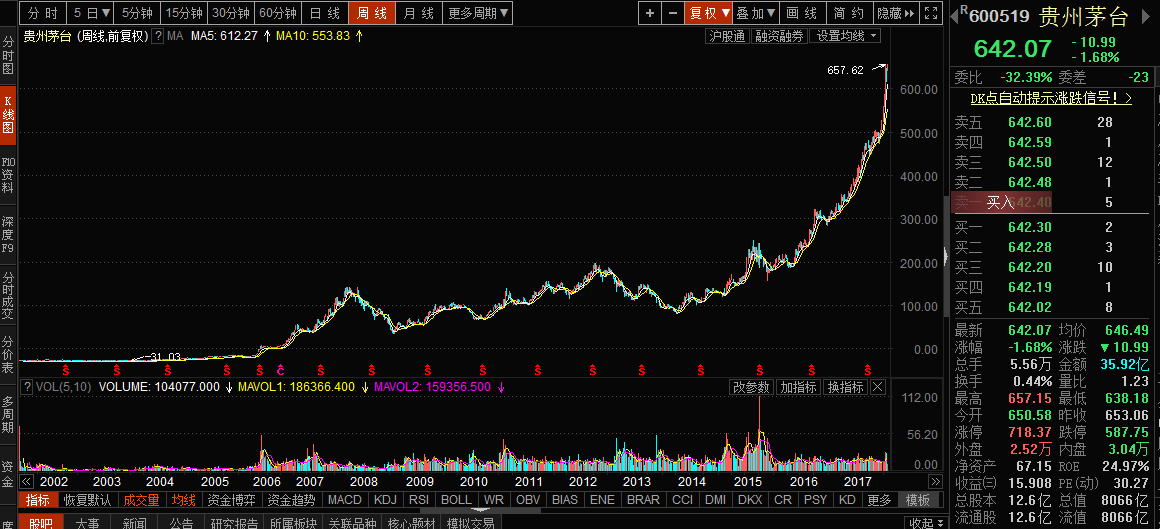The image size is (1160, 529).
Task: Switch to the 15分钟 period
Action: pyautogui.click(x=184, y=13)
